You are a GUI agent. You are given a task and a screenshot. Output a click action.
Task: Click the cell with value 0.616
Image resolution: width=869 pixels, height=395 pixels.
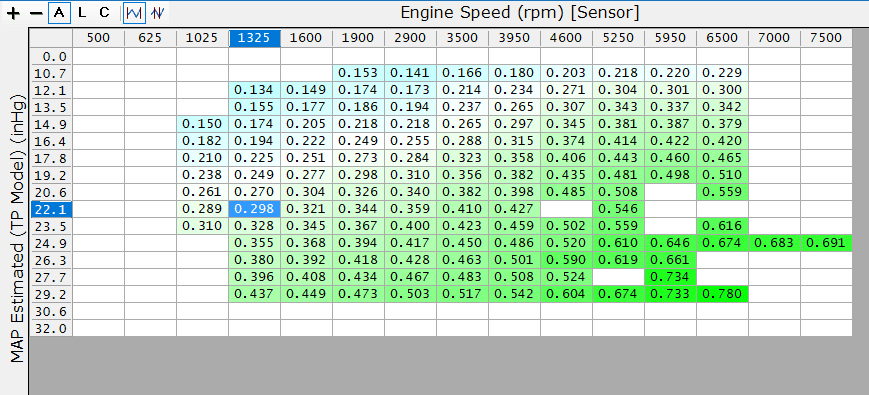(x=723, y=227)
